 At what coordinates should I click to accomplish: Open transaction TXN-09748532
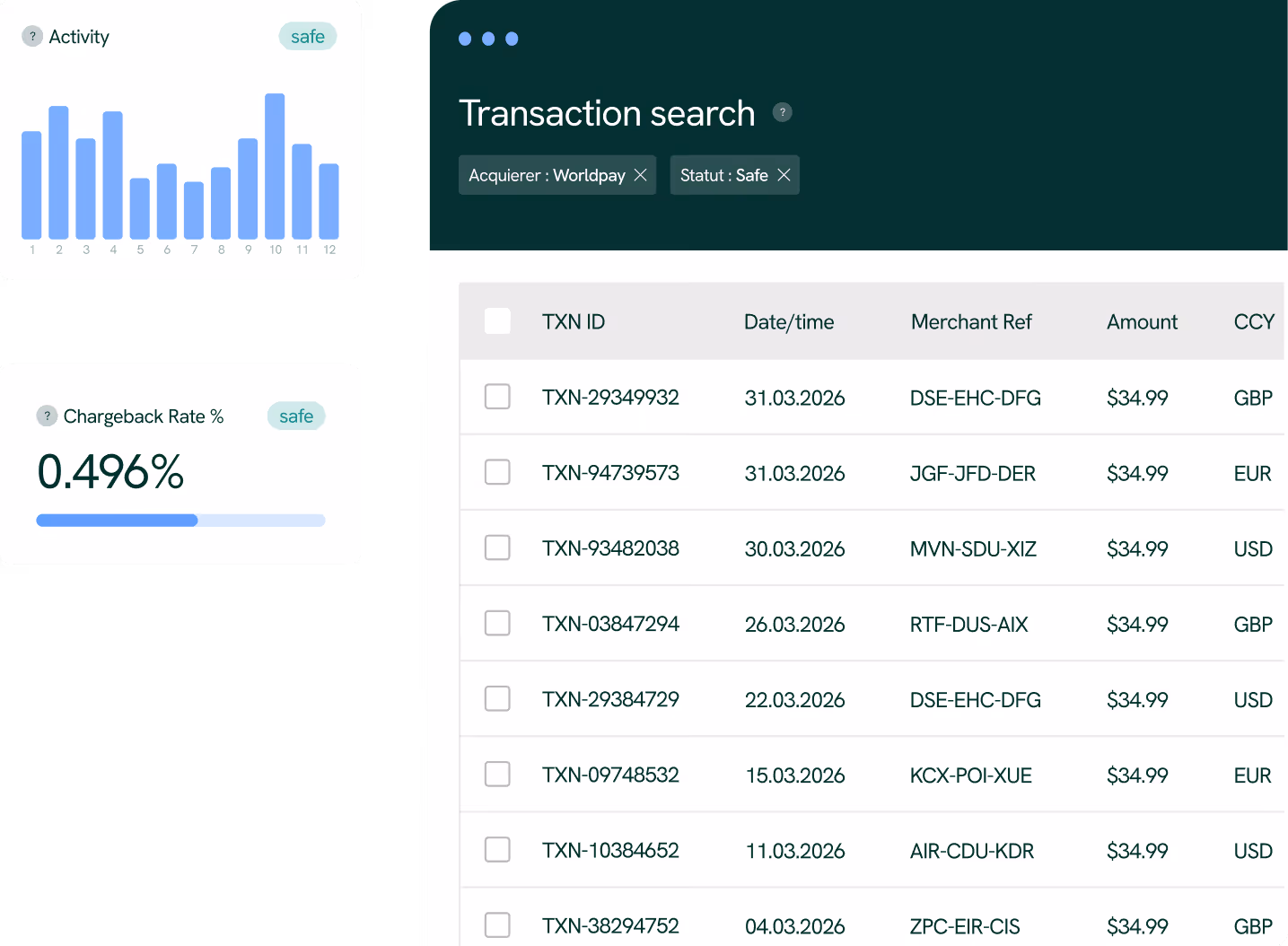(610, 775)
